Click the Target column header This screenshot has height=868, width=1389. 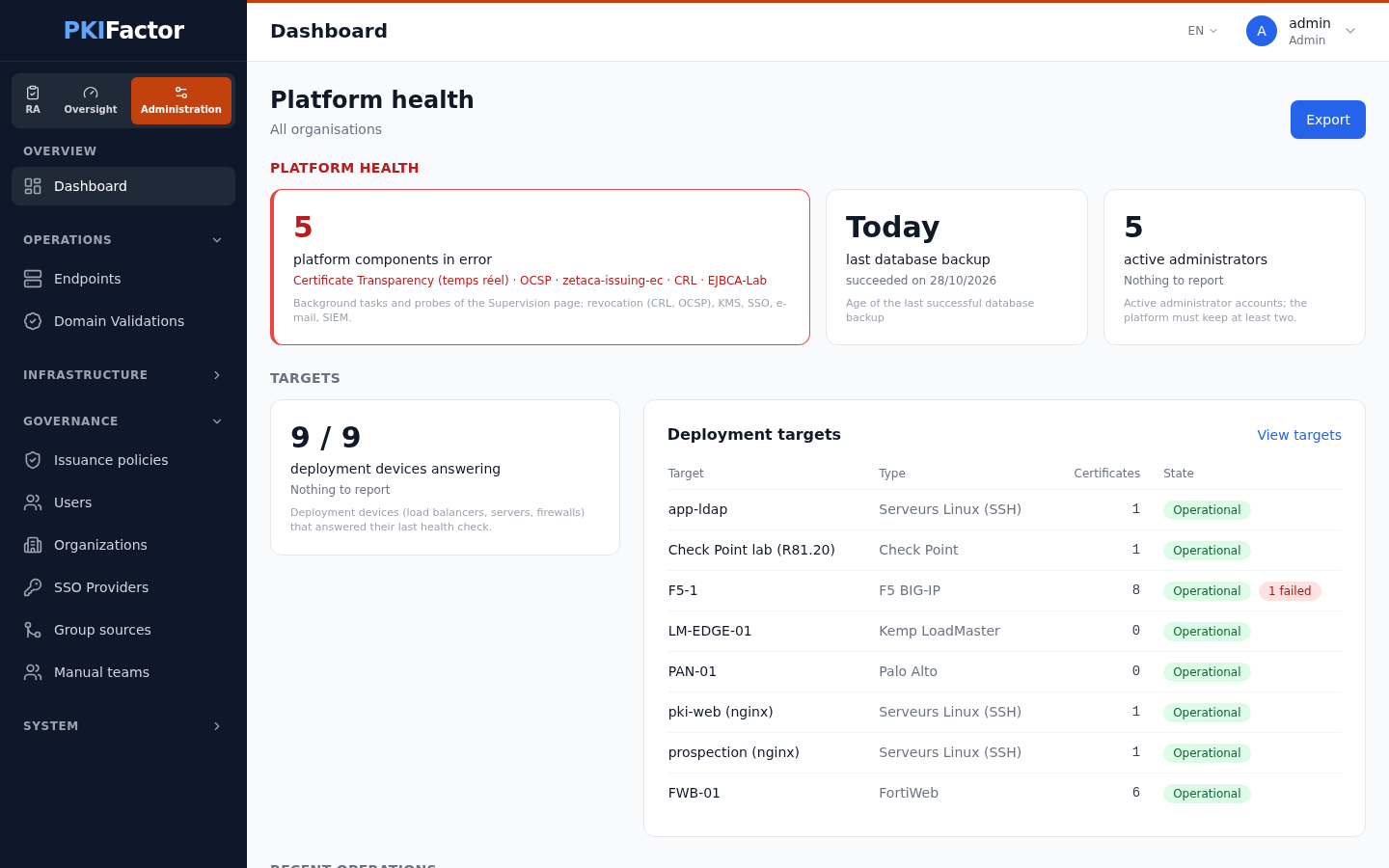coord(686,474)
